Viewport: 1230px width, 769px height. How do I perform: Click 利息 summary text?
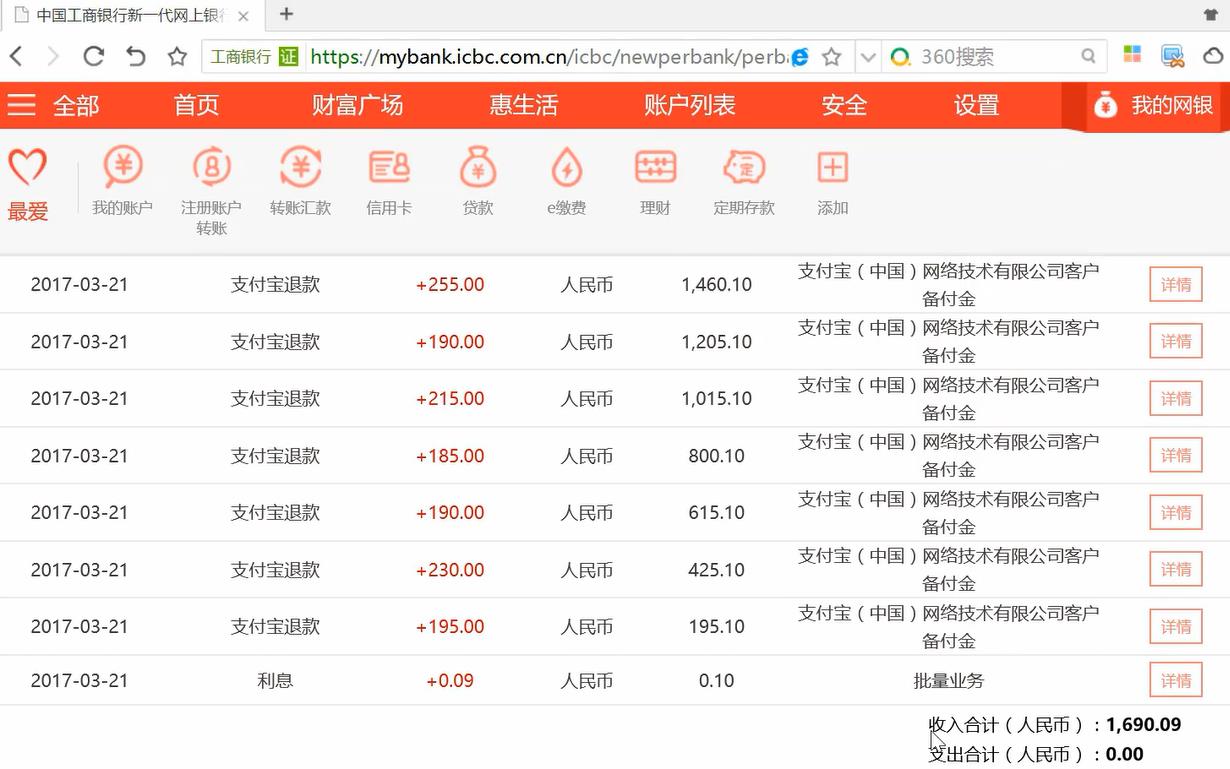tap(275, 681)
